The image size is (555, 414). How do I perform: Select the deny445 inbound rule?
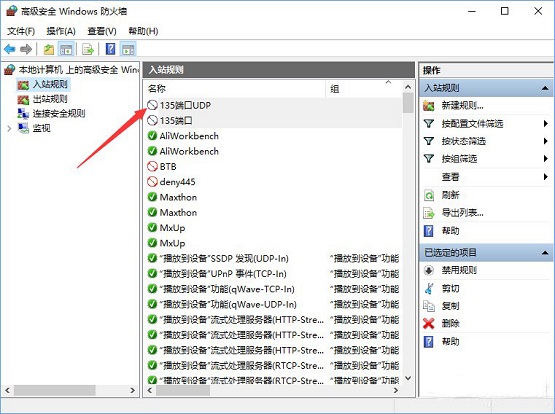pos(177,182)
